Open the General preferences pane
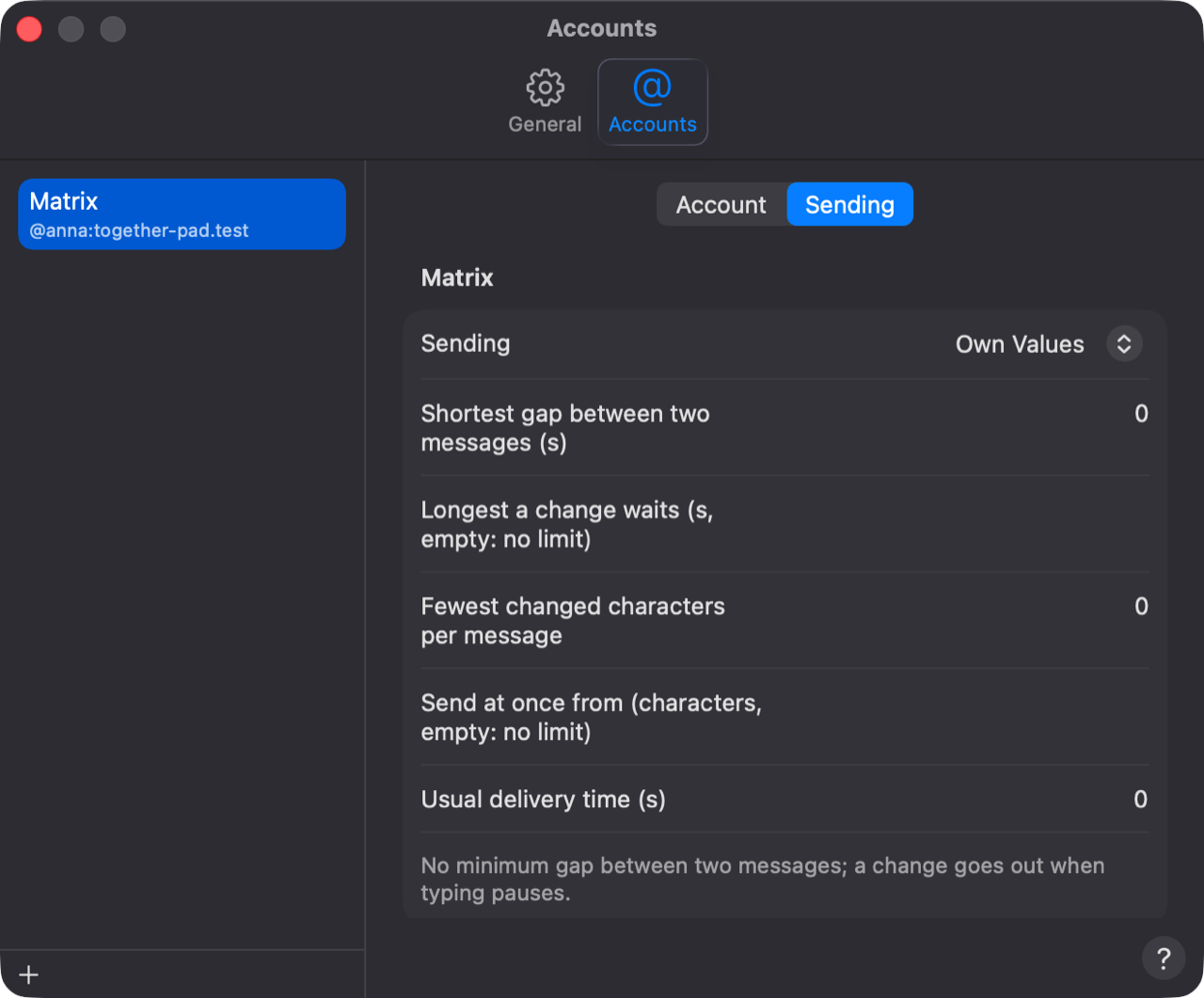This screenshot has height=998, width=1204. click(545, 102)
